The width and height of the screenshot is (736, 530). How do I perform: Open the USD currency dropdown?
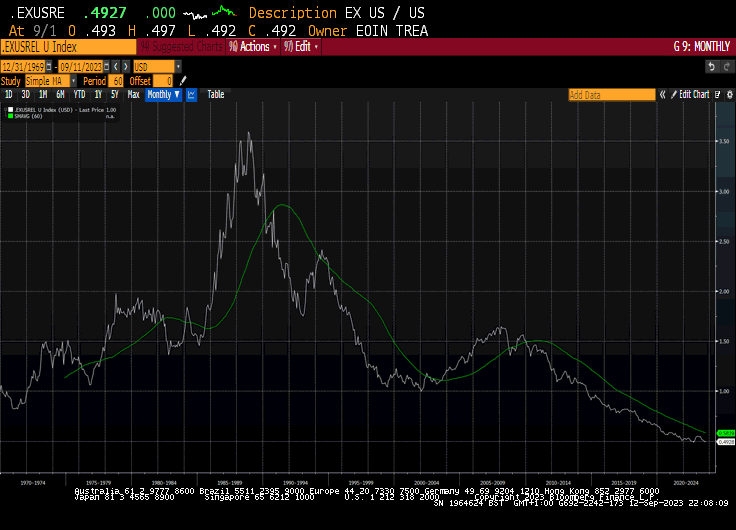pyautogui.click(x=178, y=67)
